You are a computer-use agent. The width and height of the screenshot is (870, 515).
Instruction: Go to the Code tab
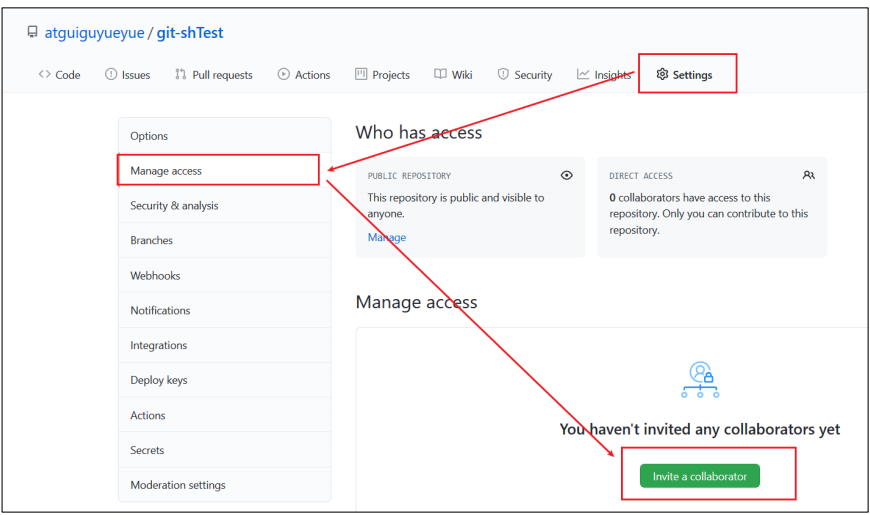(59, 74)
